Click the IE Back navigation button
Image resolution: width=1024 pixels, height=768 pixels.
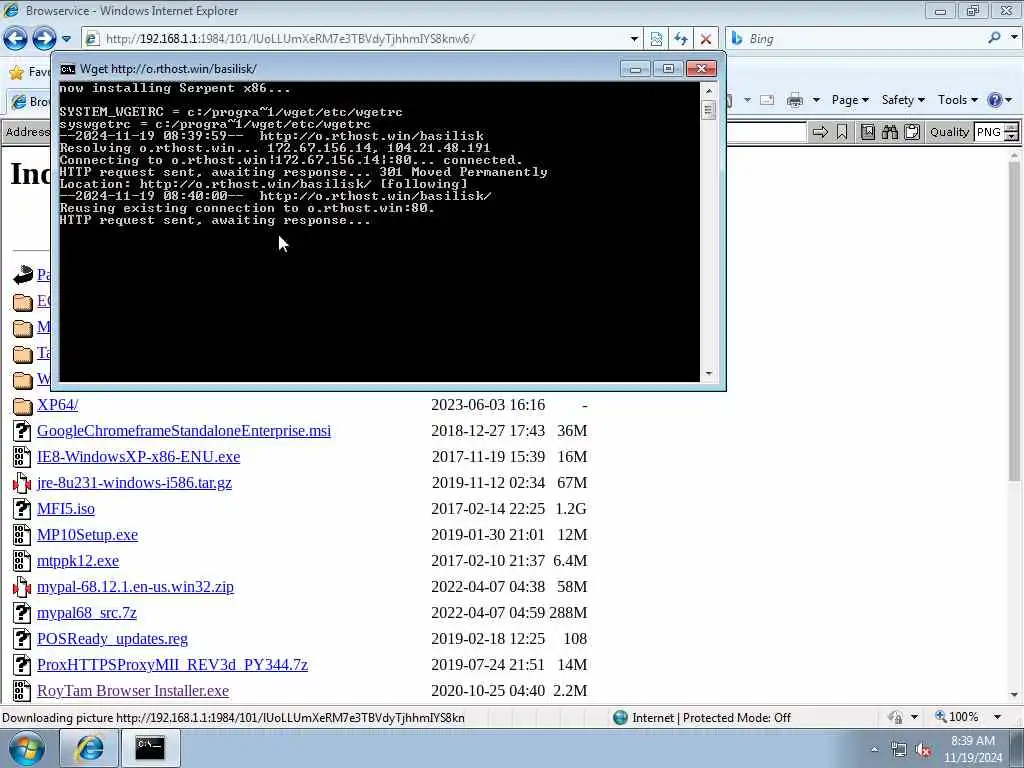16,39
